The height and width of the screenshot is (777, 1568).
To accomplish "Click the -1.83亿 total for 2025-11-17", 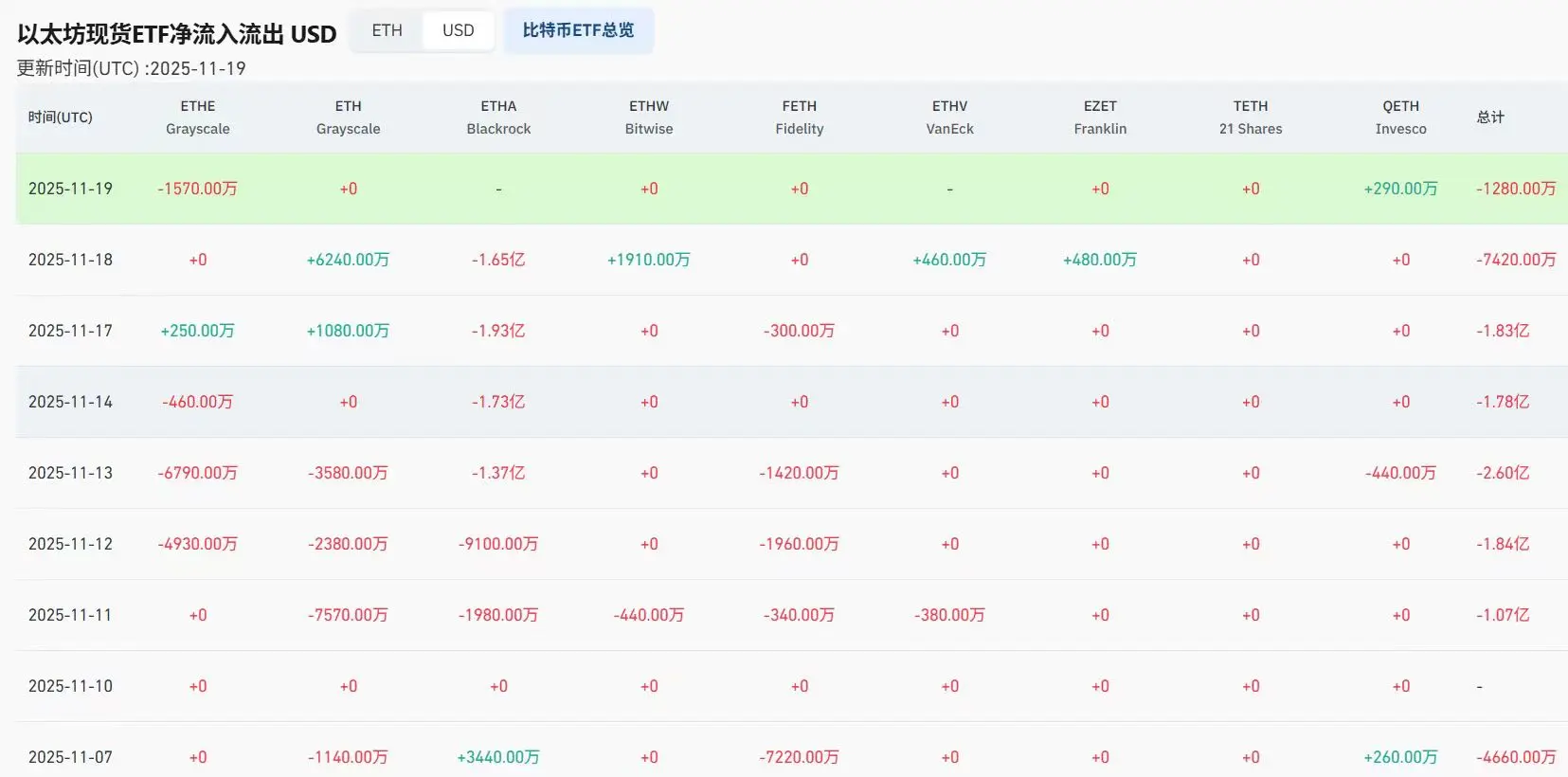I will coord(1503,331).
